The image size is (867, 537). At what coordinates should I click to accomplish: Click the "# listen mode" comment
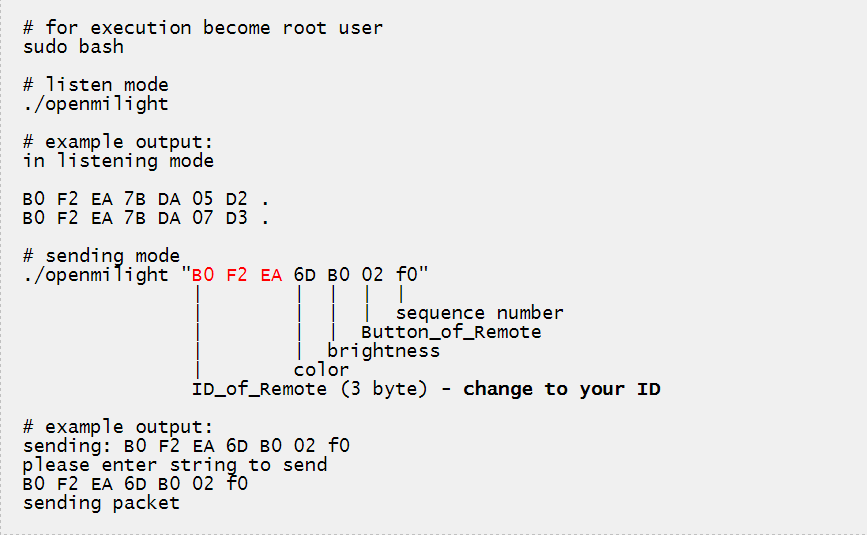[x=95, y=84]
